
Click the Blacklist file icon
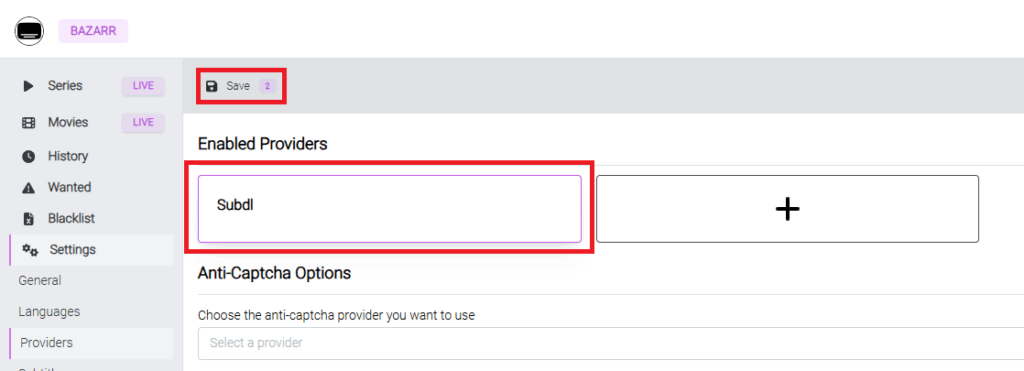click(28, 219)
